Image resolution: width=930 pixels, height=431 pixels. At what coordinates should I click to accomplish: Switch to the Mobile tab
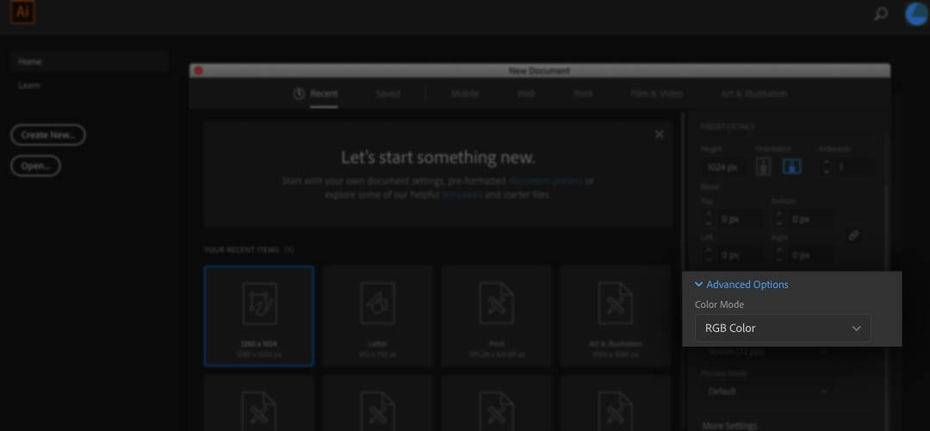[x=465, y=94]
